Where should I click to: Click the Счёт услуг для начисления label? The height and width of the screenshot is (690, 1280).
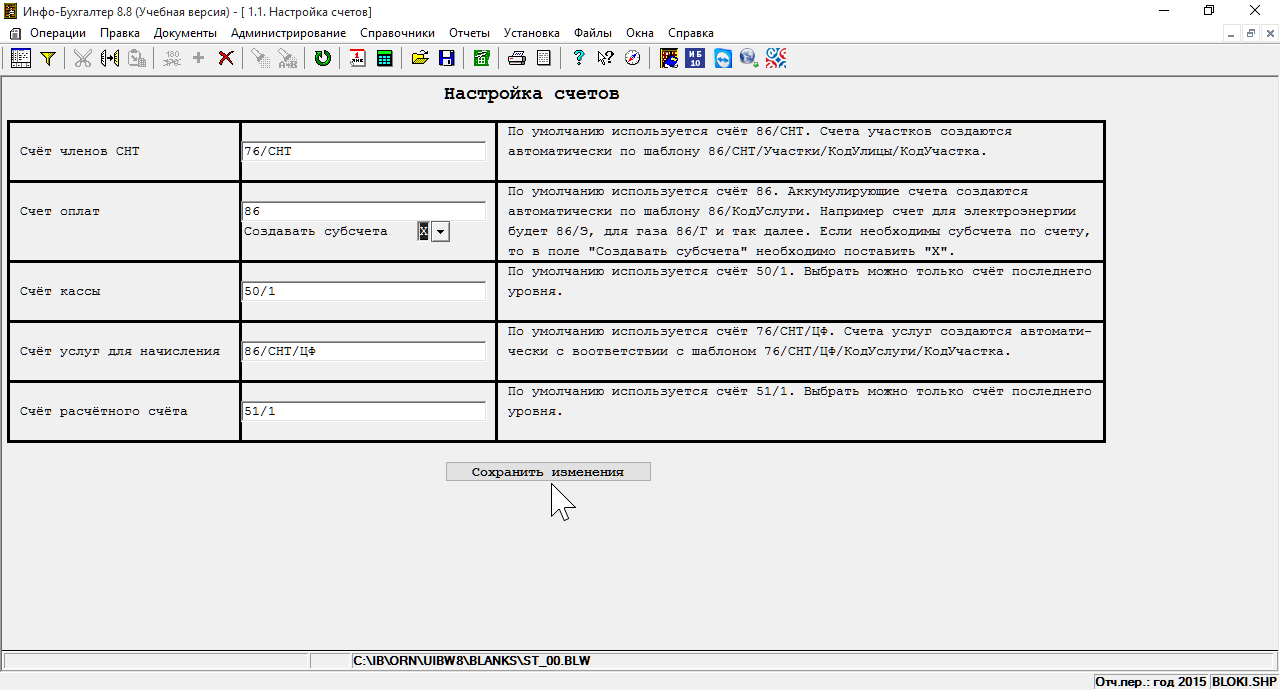pos(120,352)
